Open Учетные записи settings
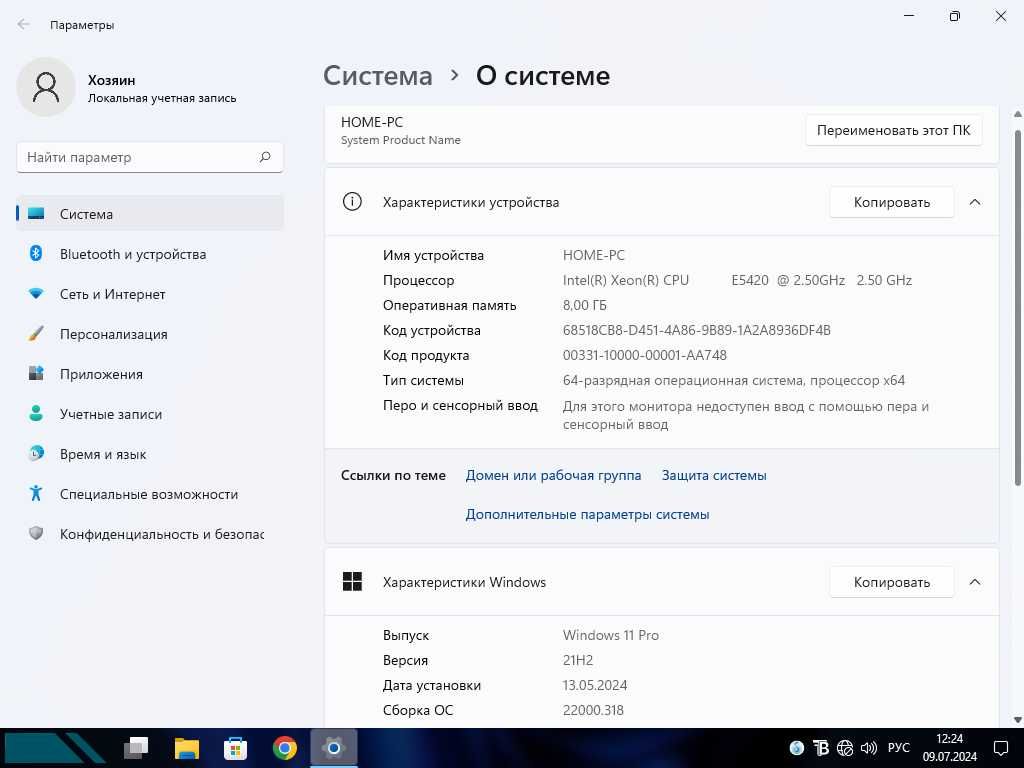 [x=150, y=414]
